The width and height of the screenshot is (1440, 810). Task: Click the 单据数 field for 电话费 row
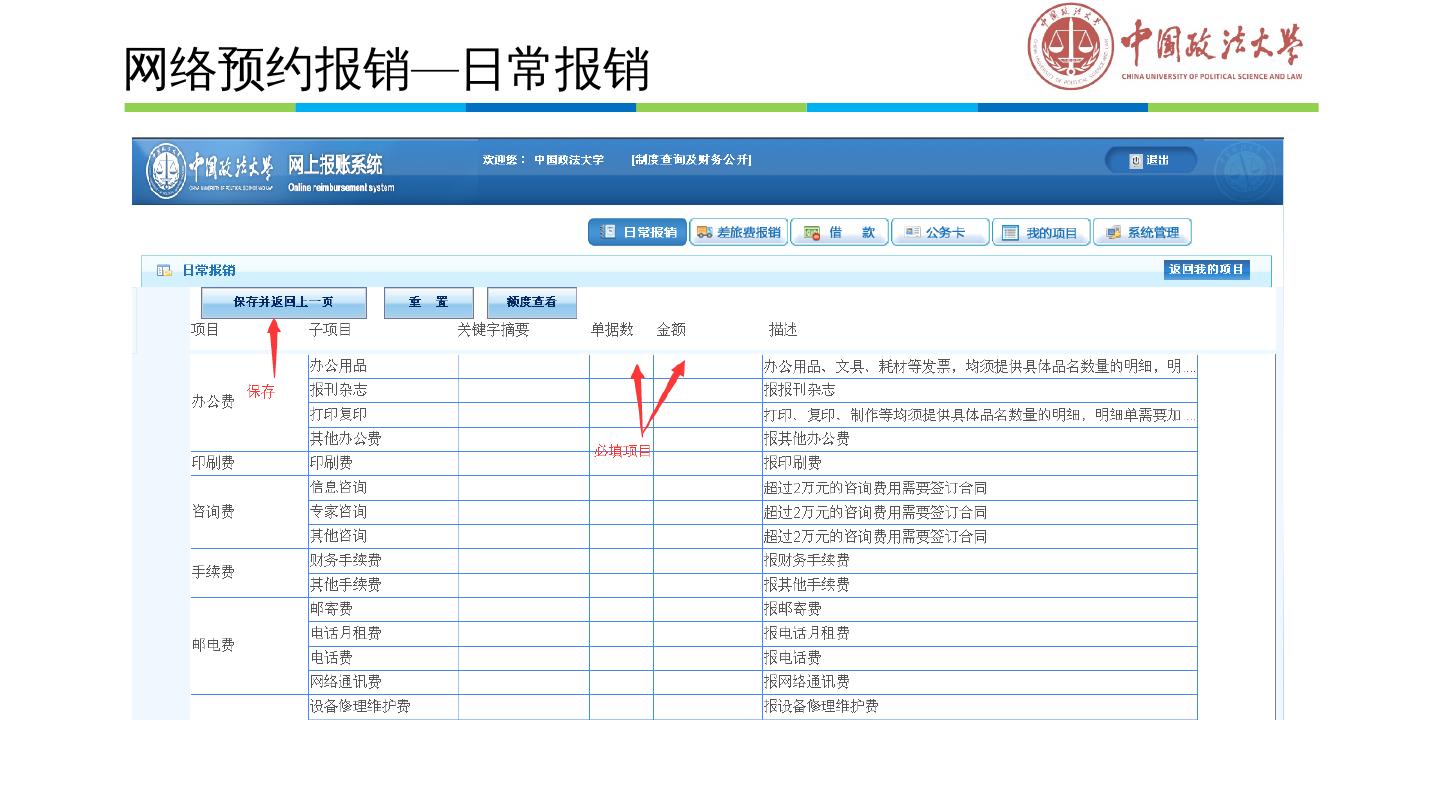point(621,658)
